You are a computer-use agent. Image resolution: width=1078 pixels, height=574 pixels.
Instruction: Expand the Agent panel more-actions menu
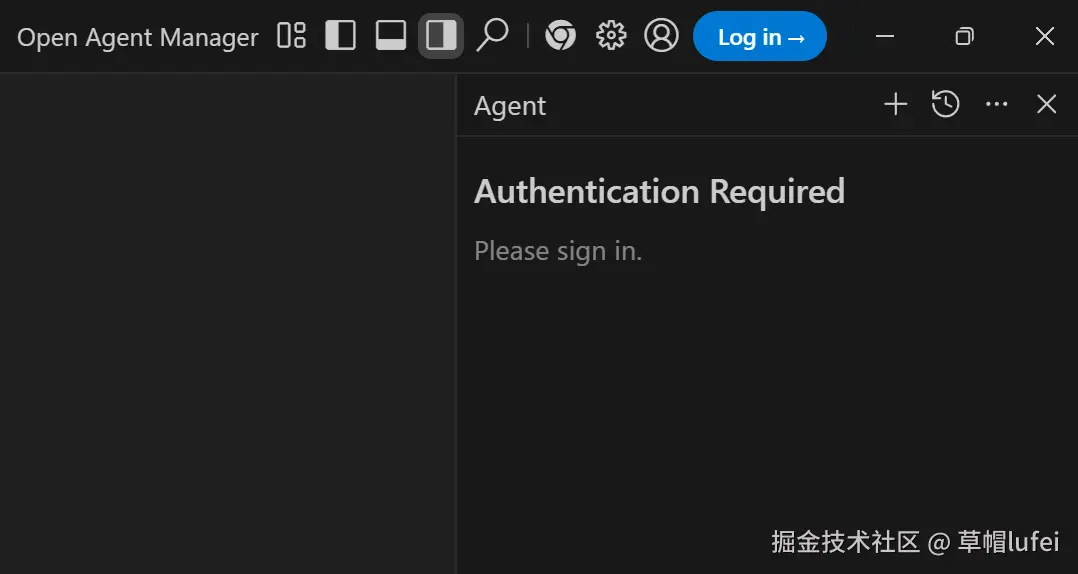click(996, 104)
